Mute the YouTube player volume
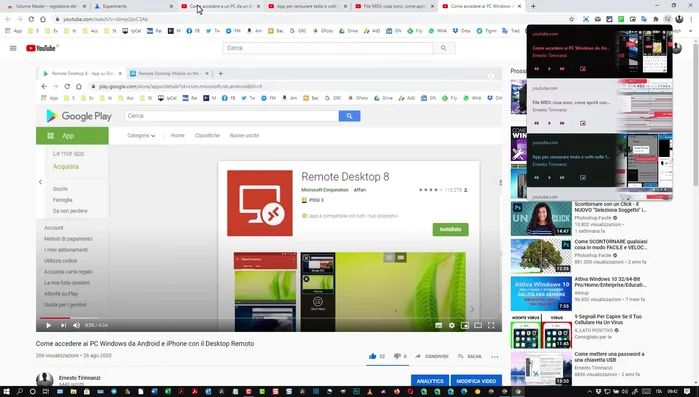 point(76,325)
